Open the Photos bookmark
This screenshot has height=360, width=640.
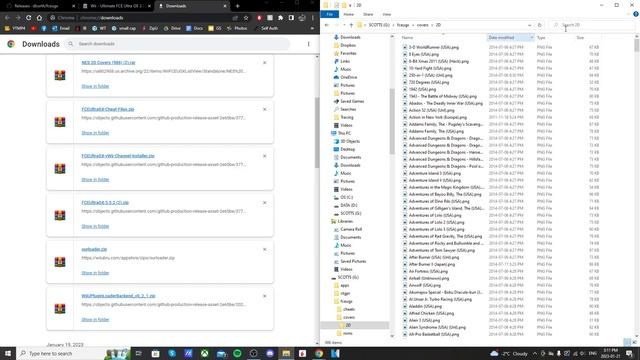[238, 28]
